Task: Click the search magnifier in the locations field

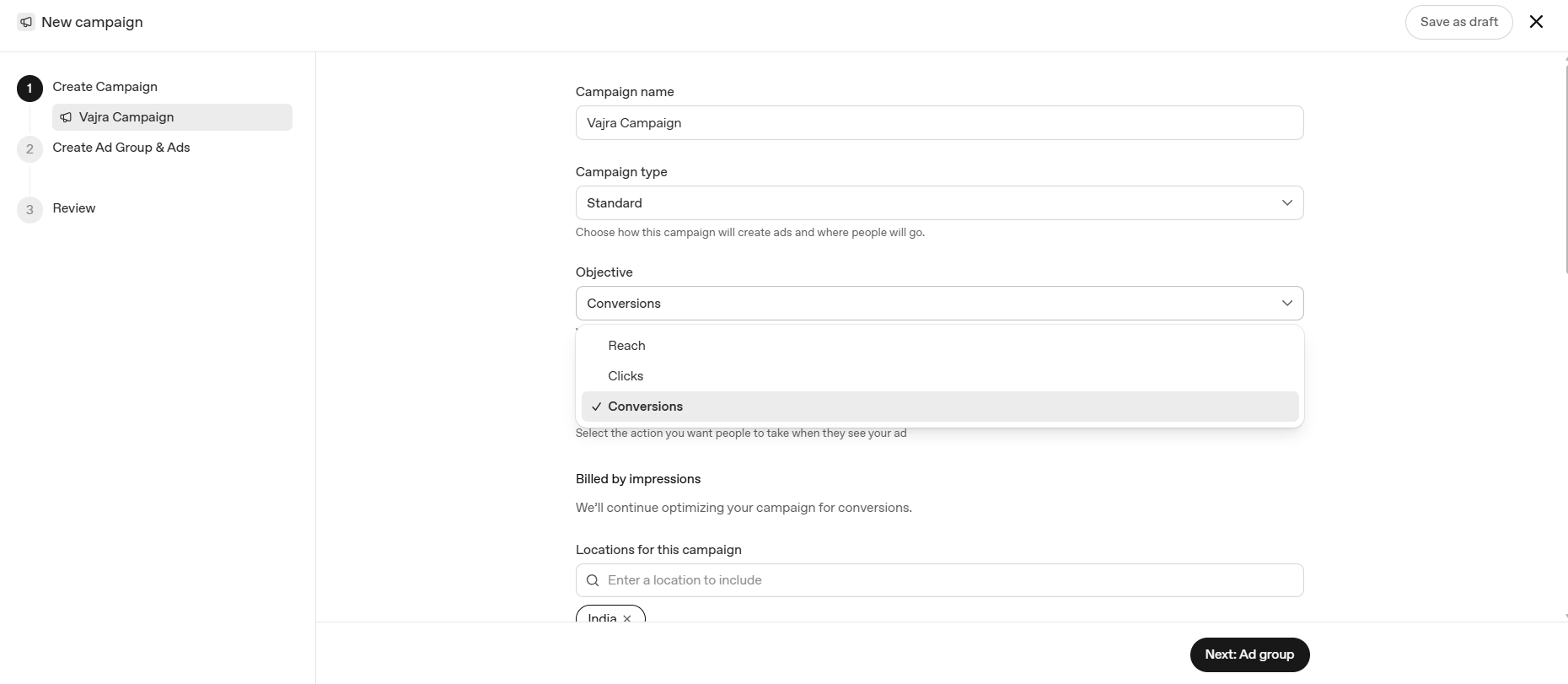Action: tap(593, 580)
